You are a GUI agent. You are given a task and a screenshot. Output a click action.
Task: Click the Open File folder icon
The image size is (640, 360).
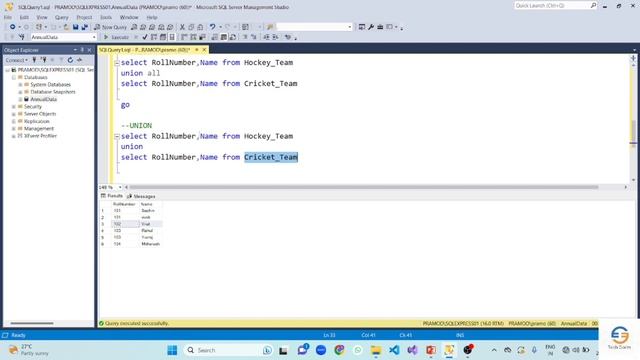66,27
